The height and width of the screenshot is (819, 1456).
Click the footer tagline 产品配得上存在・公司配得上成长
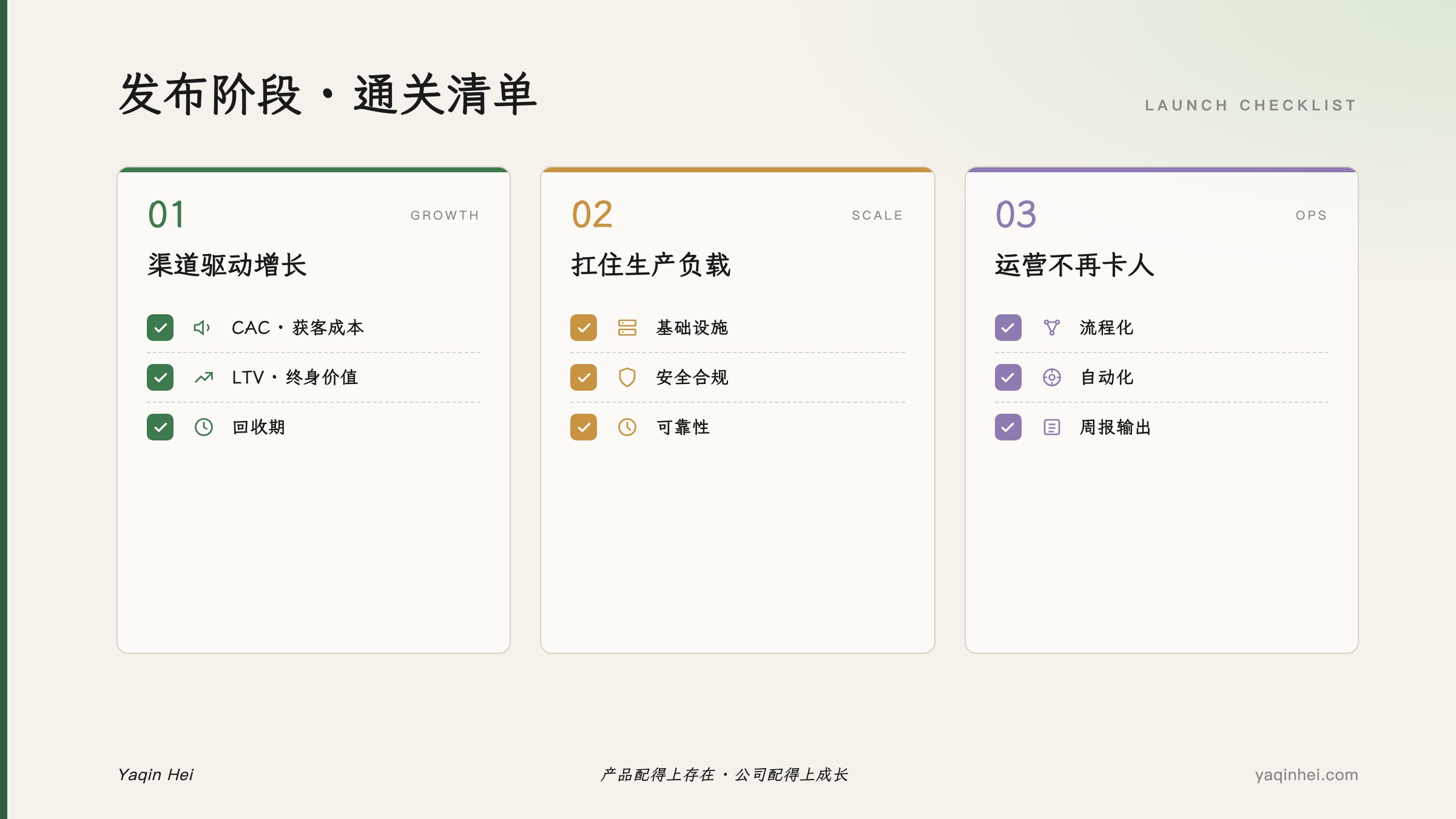pyautogui.click(x=724, y=775)
